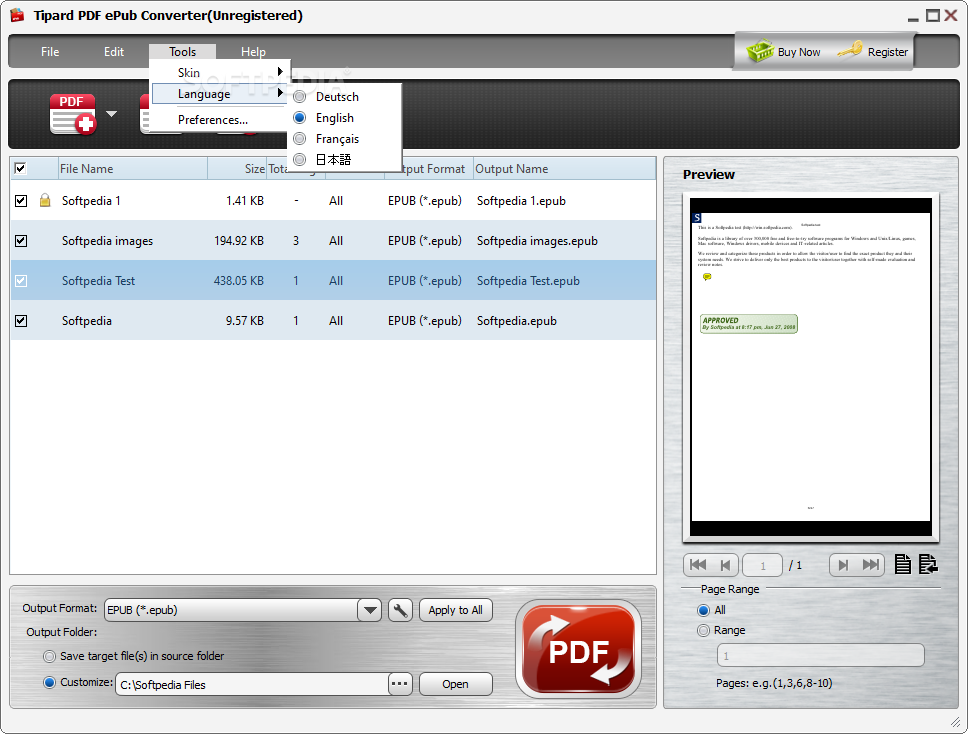The height and width of the screenshot is (734, 968).
Task: Click the Register key button
Action: (873, 52)
